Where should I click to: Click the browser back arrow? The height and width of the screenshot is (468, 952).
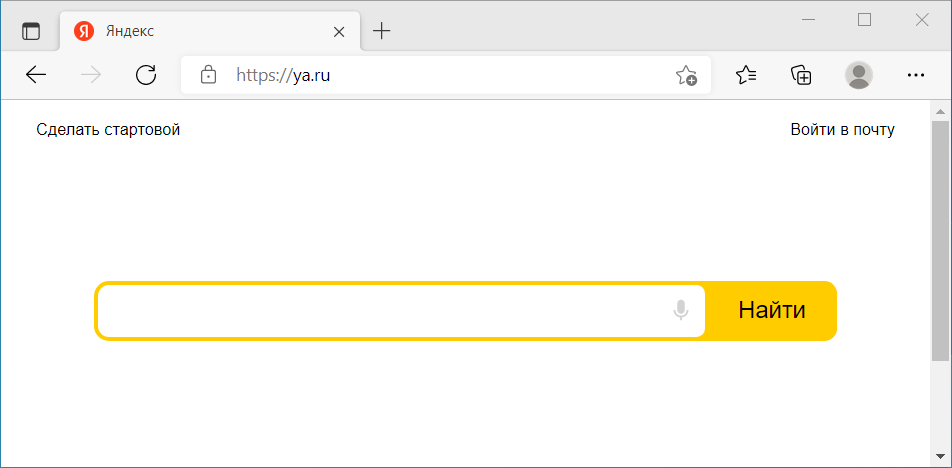(x=36, y=75)
